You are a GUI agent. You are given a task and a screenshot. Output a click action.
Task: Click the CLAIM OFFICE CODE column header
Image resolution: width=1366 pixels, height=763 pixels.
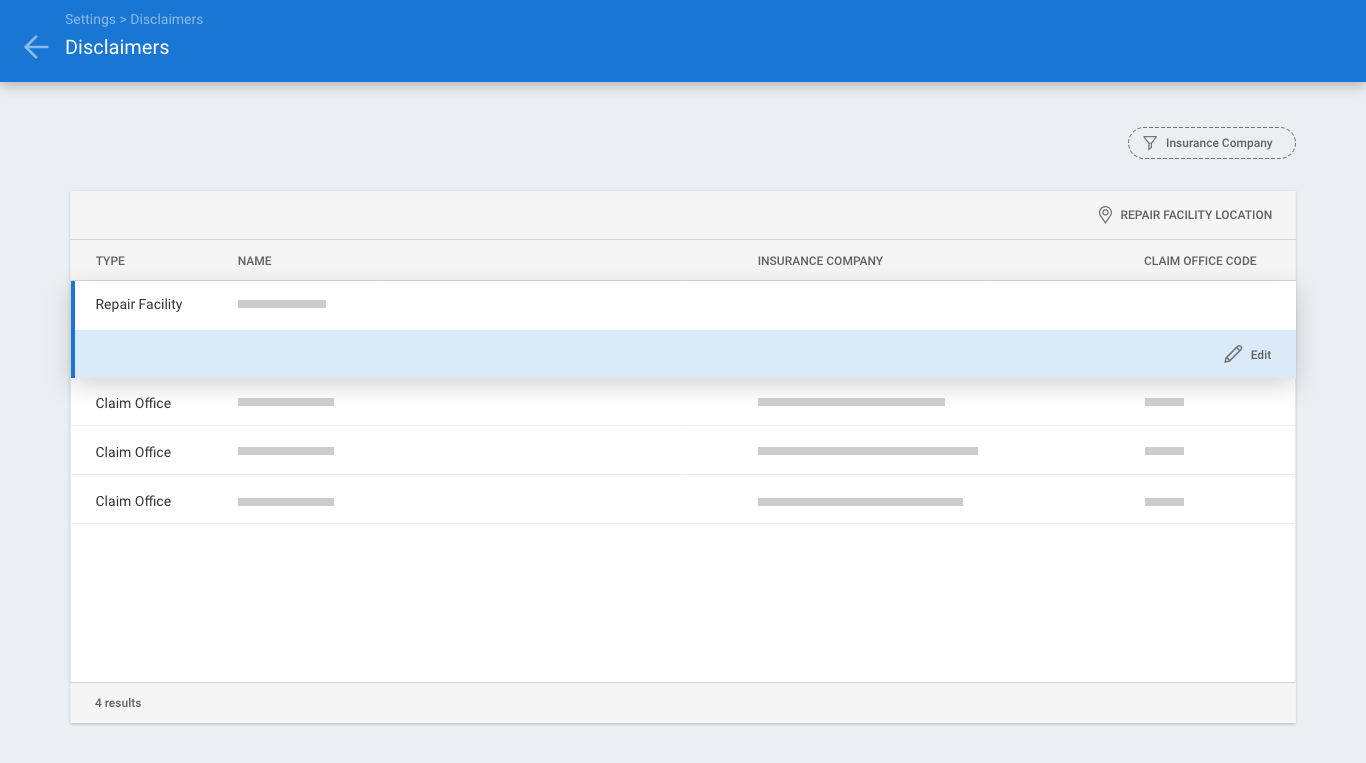(x=1200, y=261)
